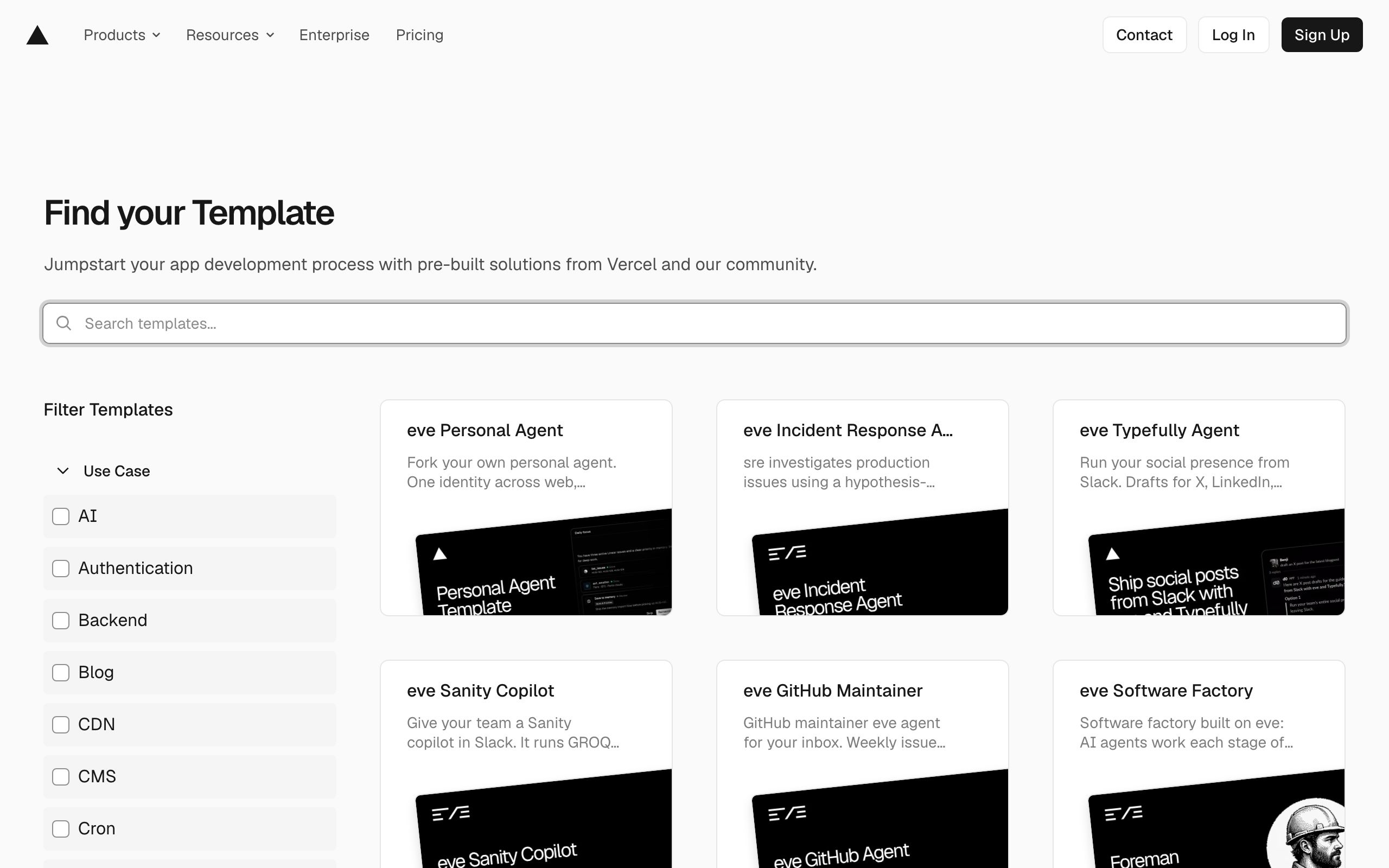Open the eve GitHub Maintainer template title
Viewport: 1389px width, 868px height.
(x=832, y=690)
